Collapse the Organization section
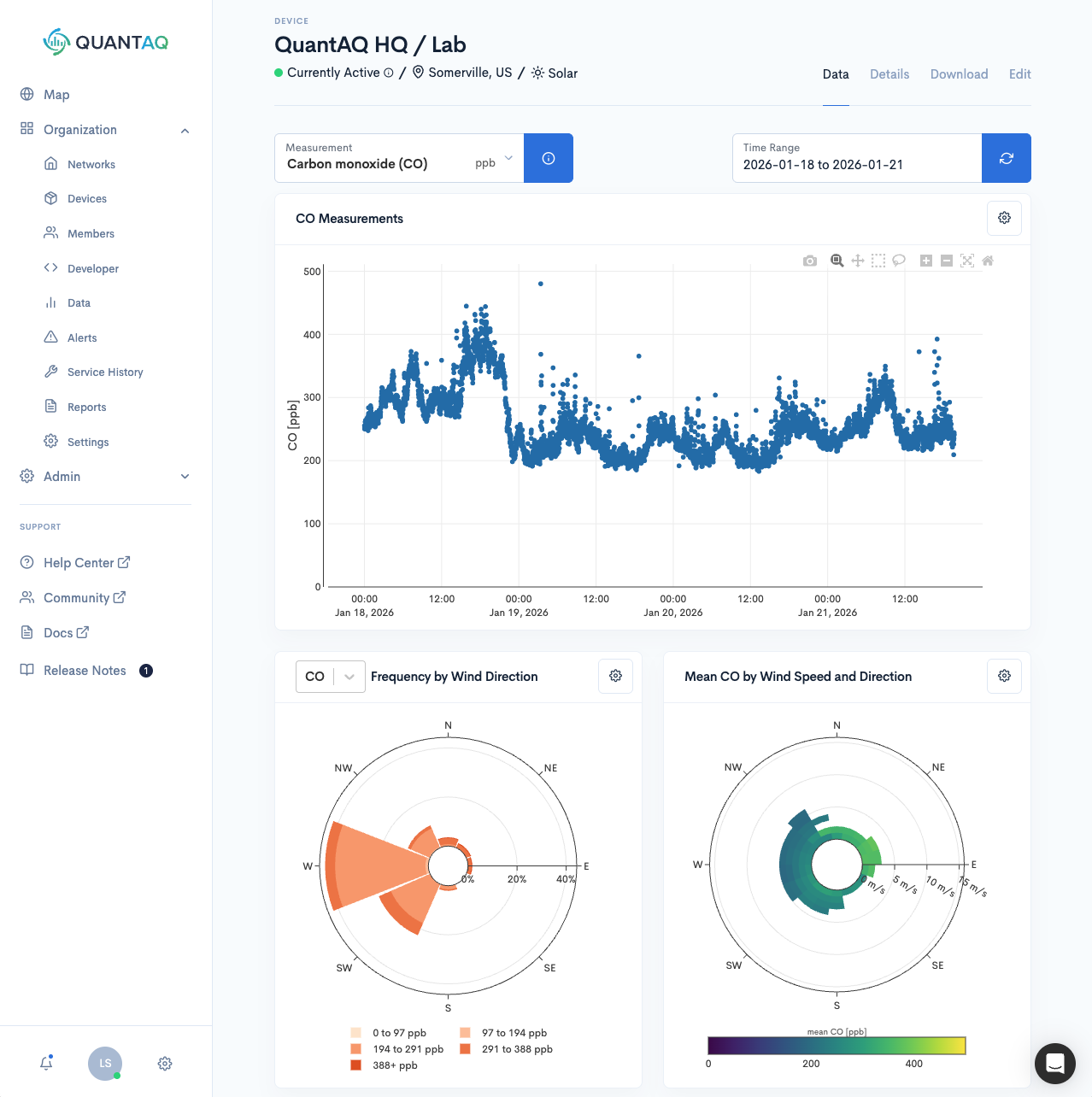 (x=185, y=130)
